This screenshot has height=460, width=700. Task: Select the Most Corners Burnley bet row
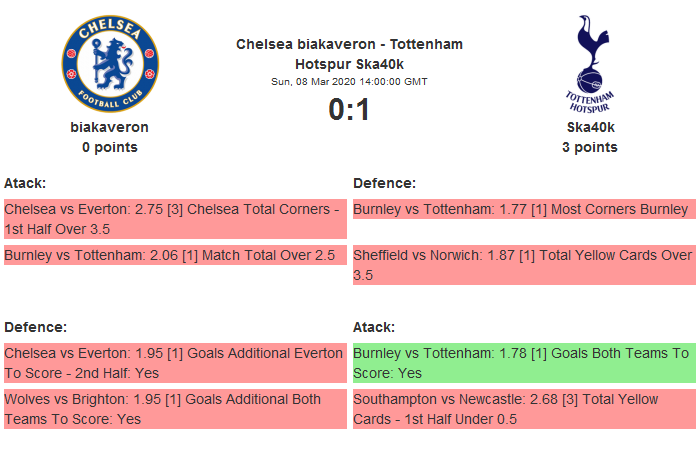(524, 209)
